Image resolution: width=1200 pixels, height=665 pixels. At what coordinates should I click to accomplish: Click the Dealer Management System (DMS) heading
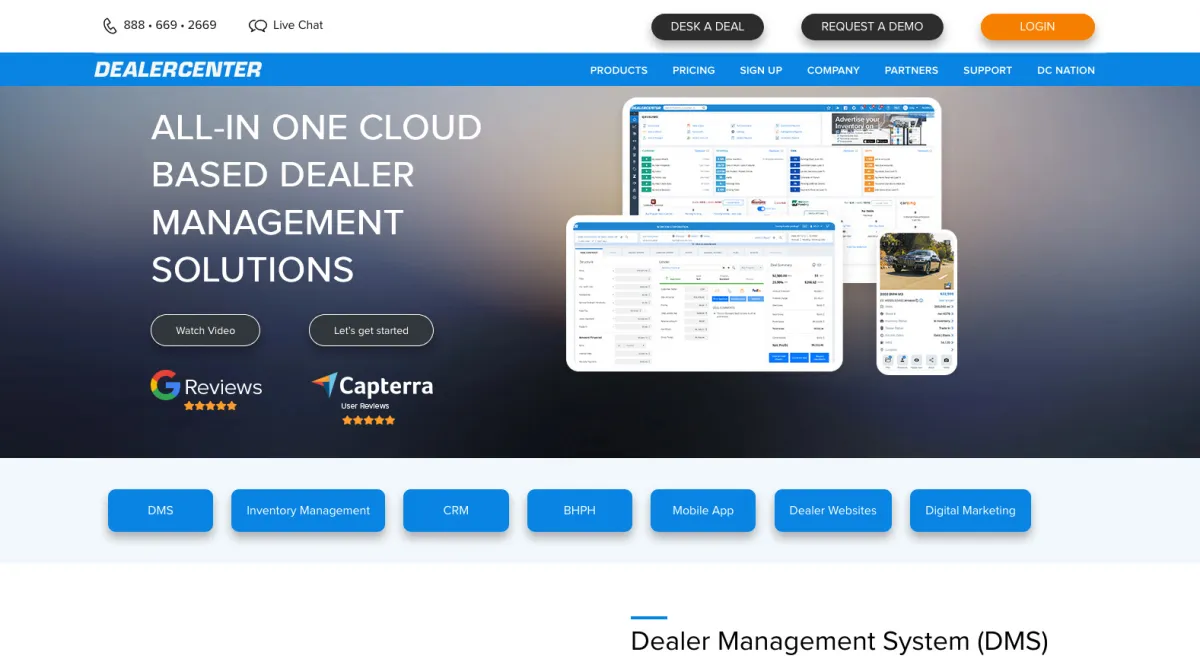pos(839,641)
